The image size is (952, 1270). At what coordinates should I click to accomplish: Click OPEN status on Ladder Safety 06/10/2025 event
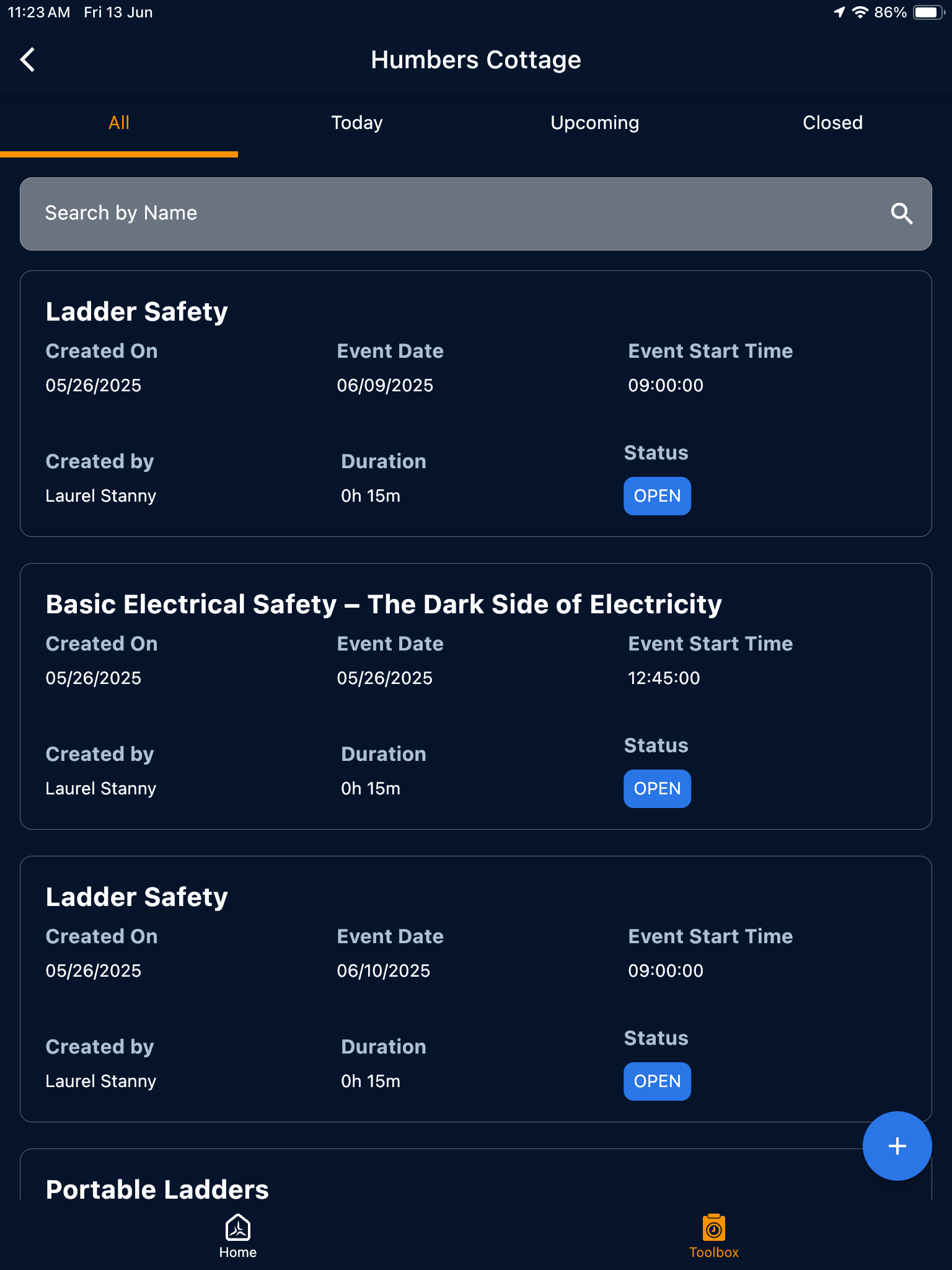pyautogui.click(x=657, y=1081)
